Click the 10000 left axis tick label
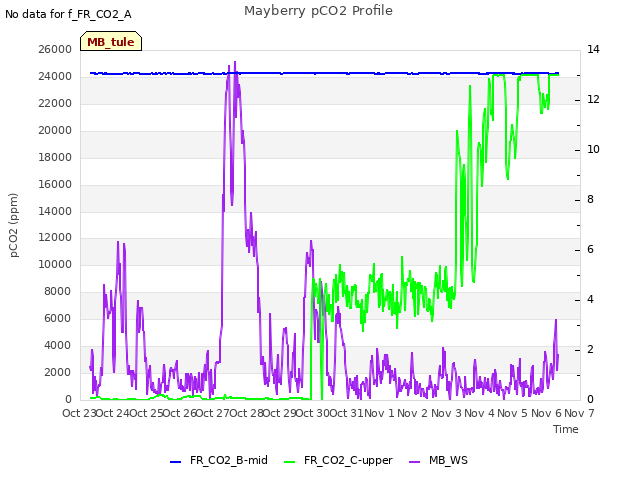This screenshot has height=480, width=640. click(x=55, y=264)
